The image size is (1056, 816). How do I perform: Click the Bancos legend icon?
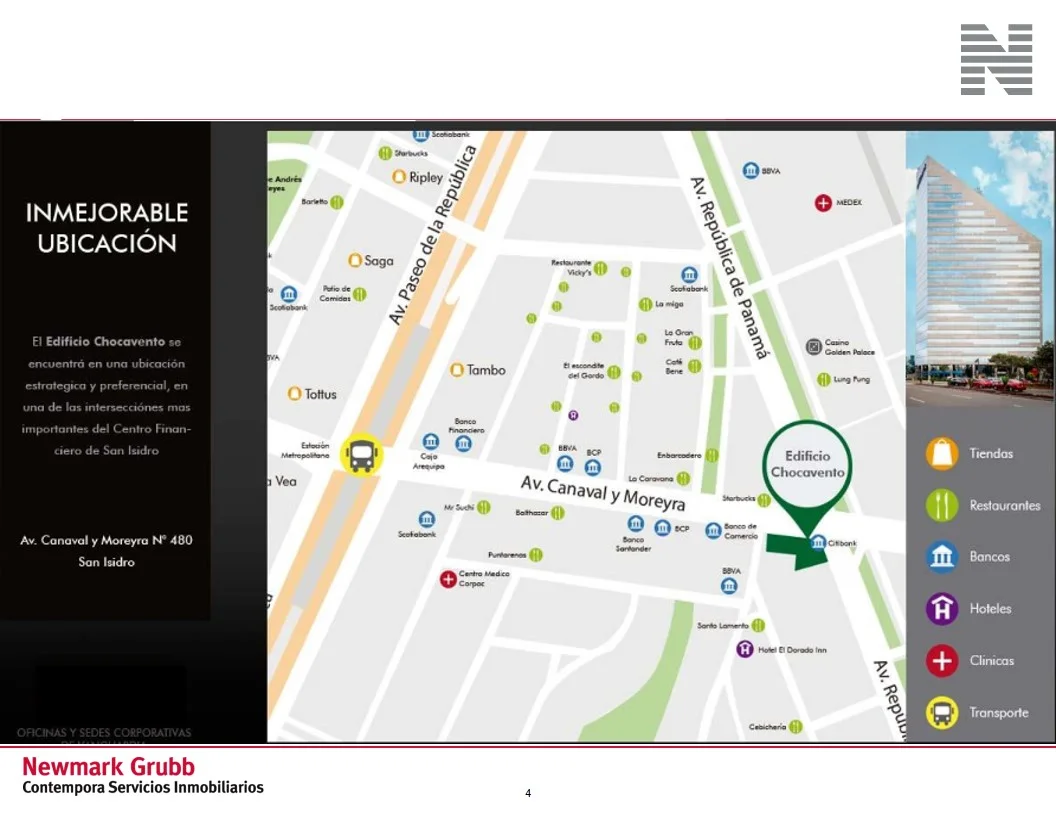pos(942,557)
